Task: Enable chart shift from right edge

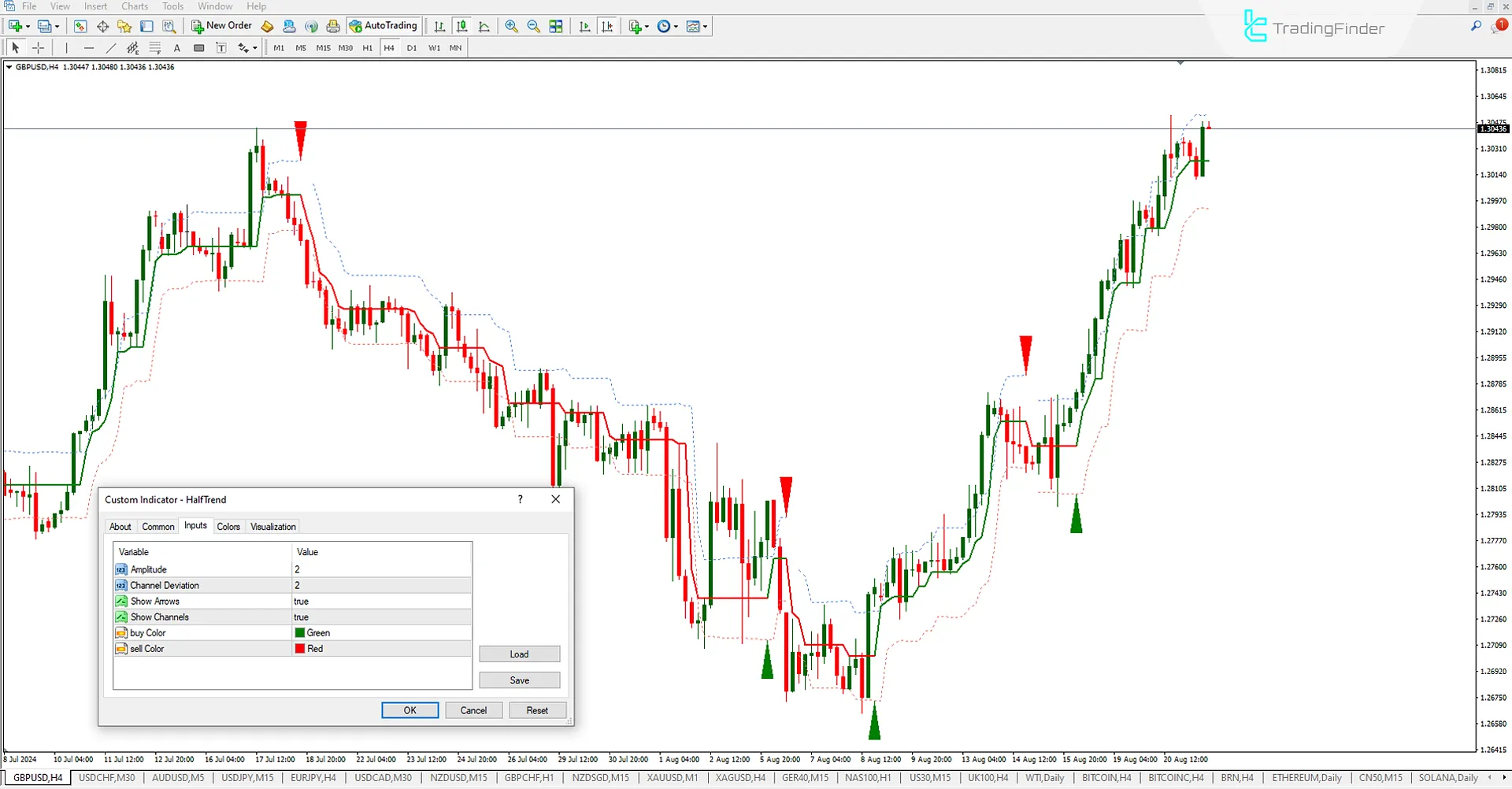Action: coord(607,26)
